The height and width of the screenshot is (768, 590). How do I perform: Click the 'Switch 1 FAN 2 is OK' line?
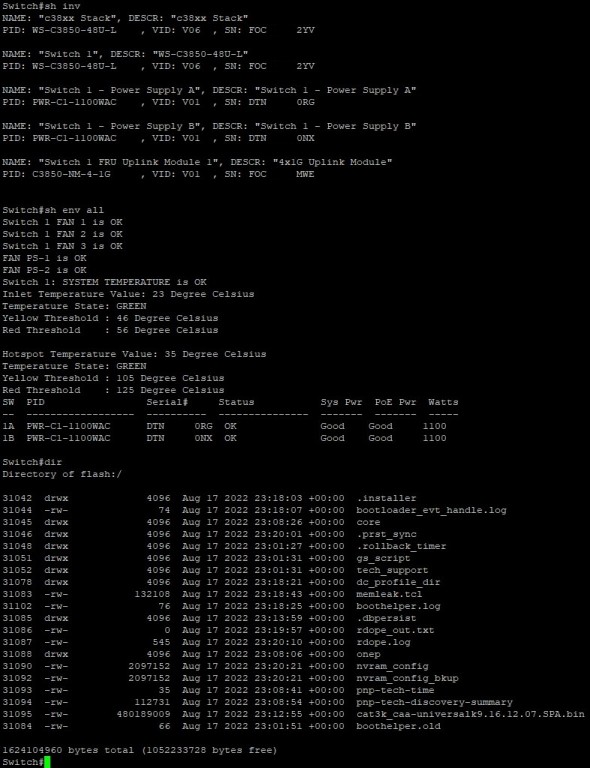62,234
